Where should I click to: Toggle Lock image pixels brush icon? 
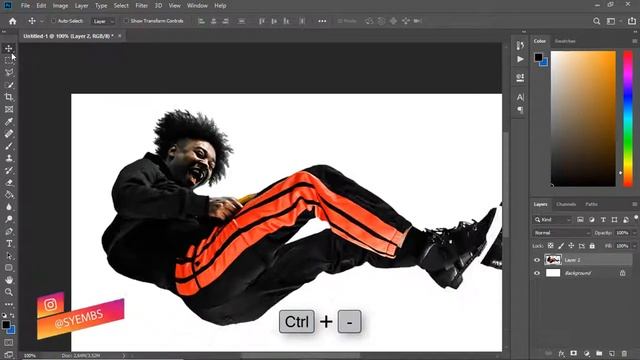point(561,246)
